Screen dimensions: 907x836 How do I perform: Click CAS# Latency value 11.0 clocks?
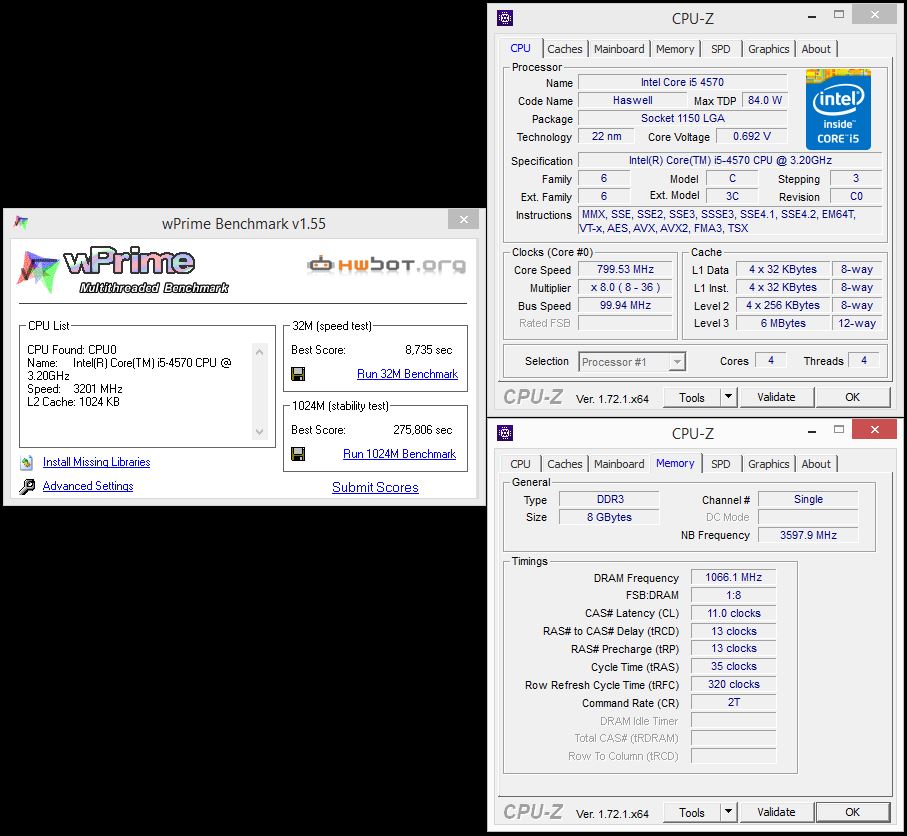[733, 613]
